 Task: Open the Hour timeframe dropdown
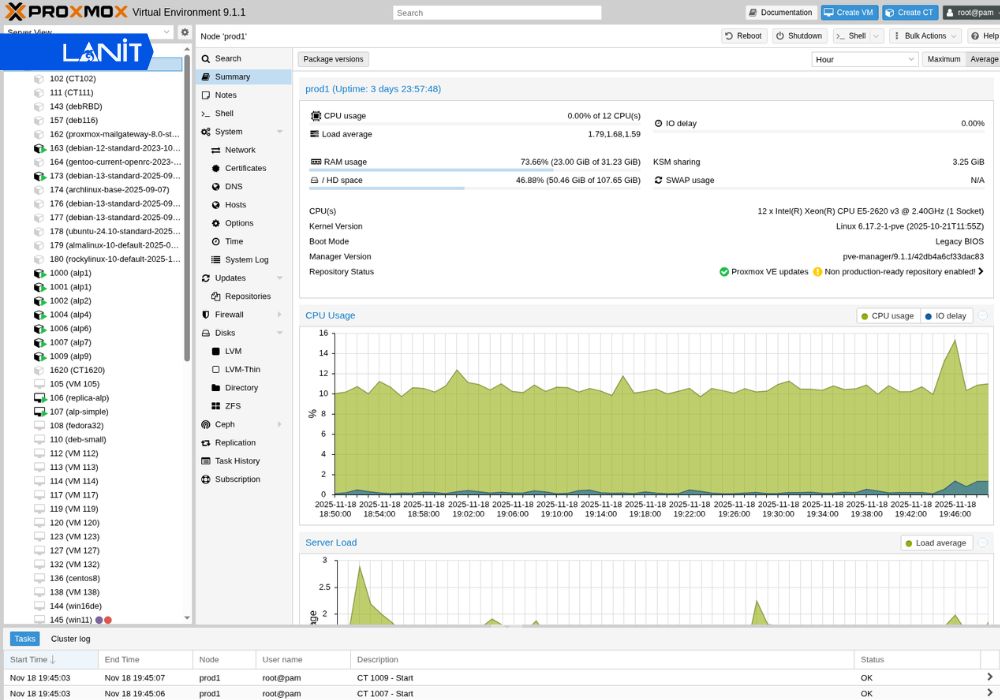click(x=864, y=59)
